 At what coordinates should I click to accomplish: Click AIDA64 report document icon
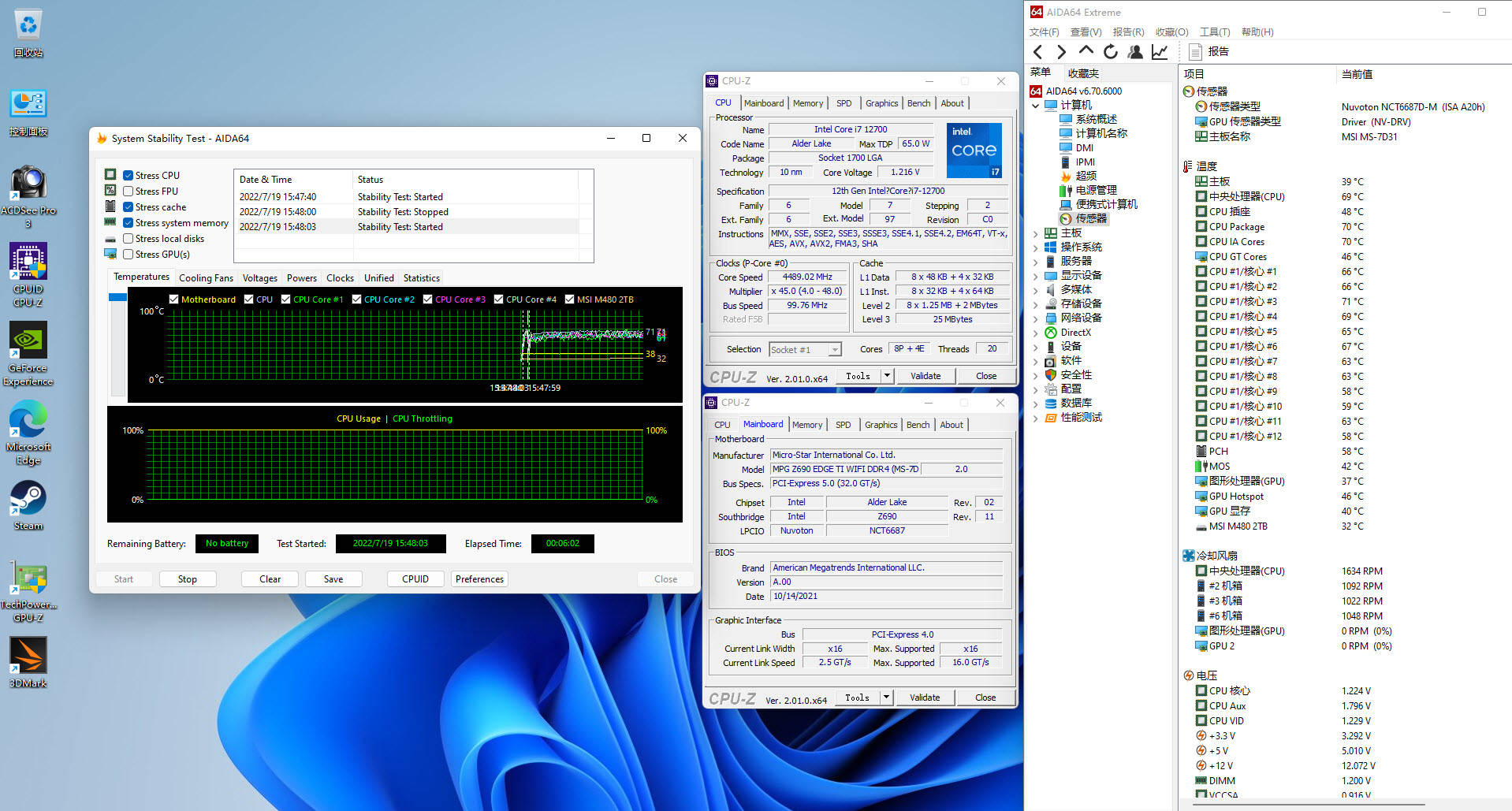coord(1195,52)
